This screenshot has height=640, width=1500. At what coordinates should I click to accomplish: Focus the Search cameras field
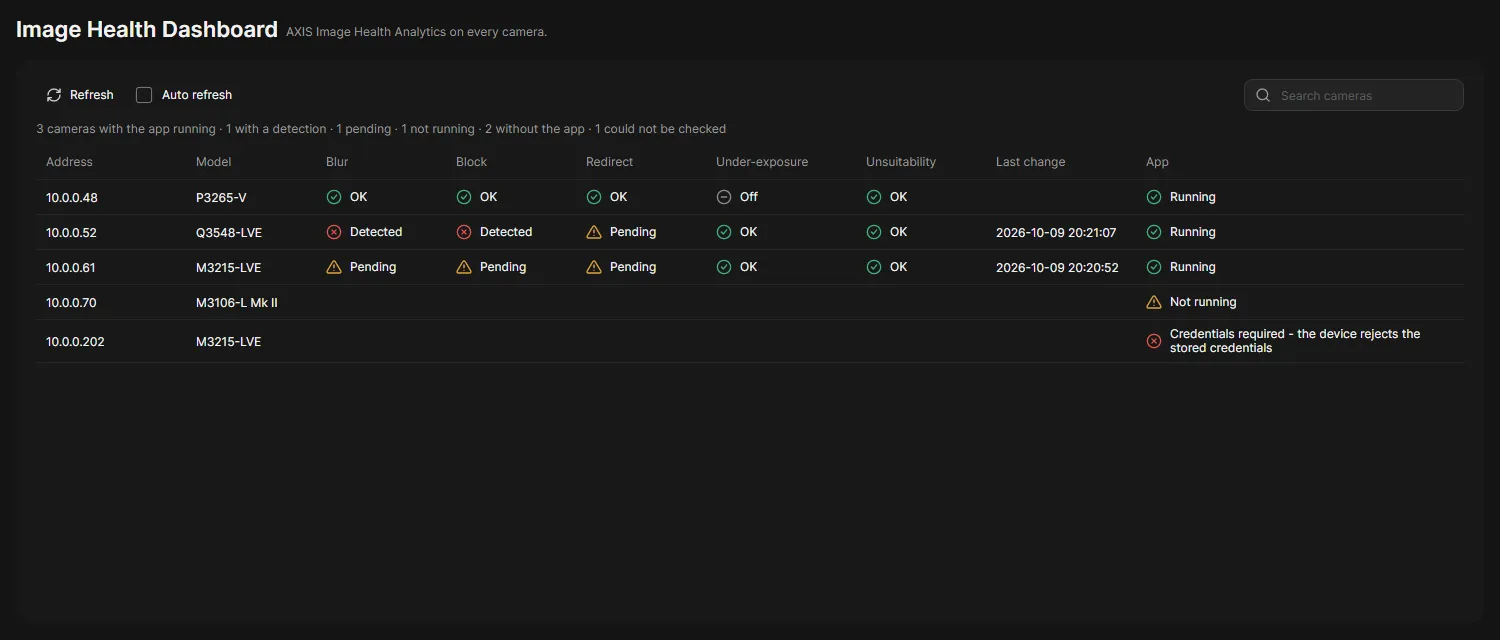1354,95
